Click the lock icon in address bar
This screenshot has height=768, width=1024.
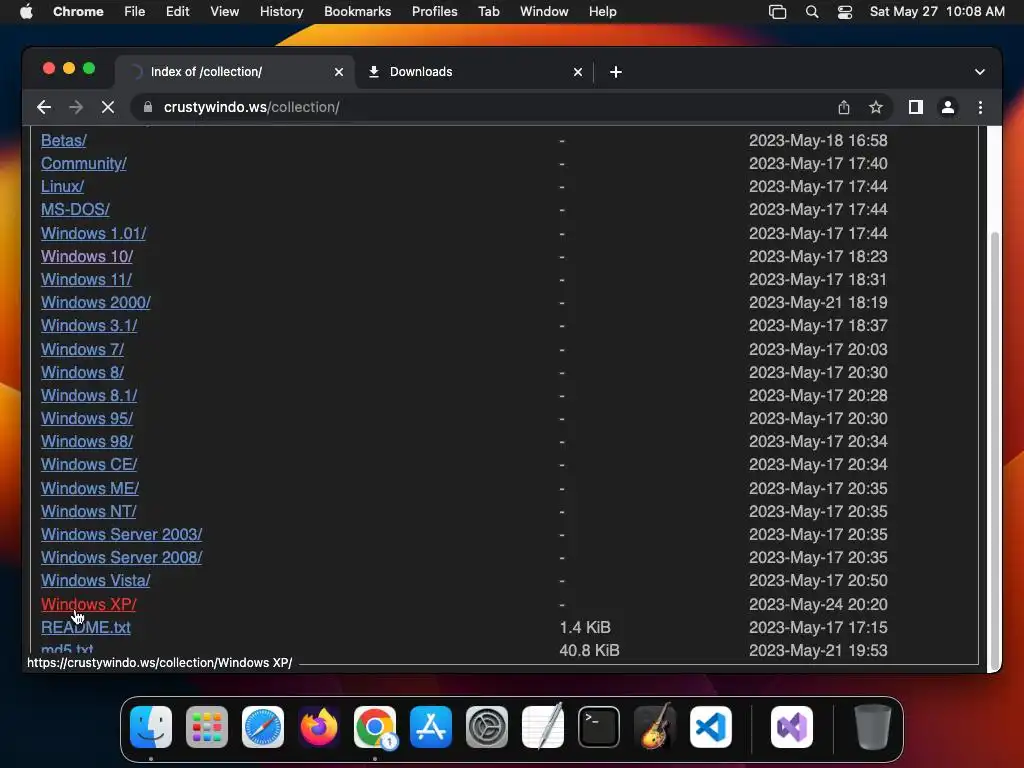click(148, 107)
